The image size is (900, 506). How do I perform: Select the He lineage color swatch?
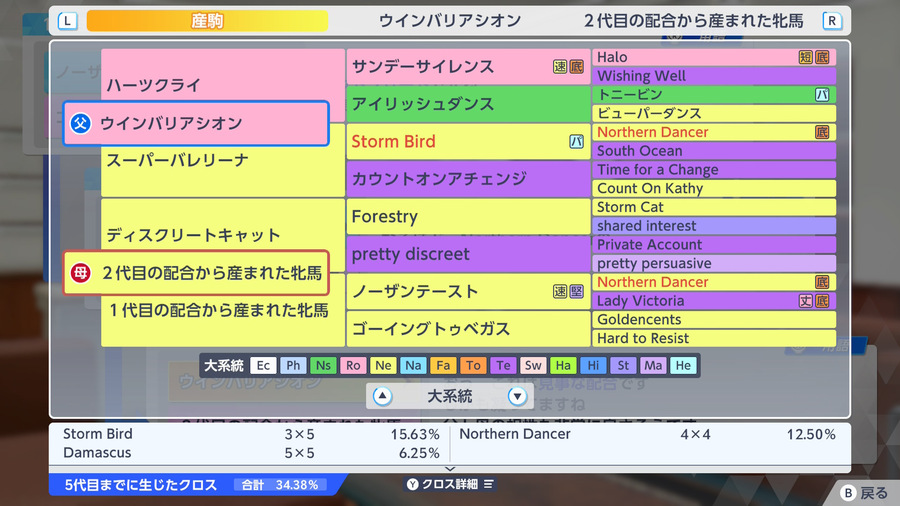[683, 365]
